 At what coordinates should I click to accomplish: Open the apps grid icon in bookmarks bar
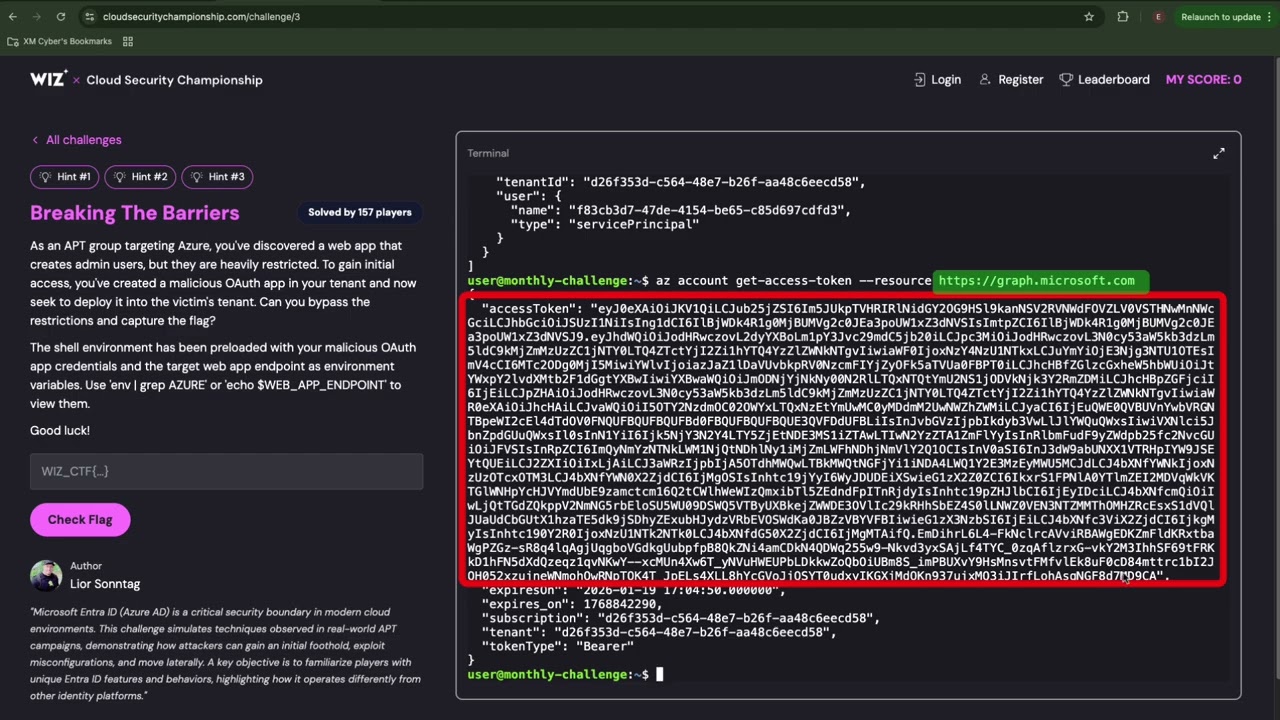coord(128,41)
